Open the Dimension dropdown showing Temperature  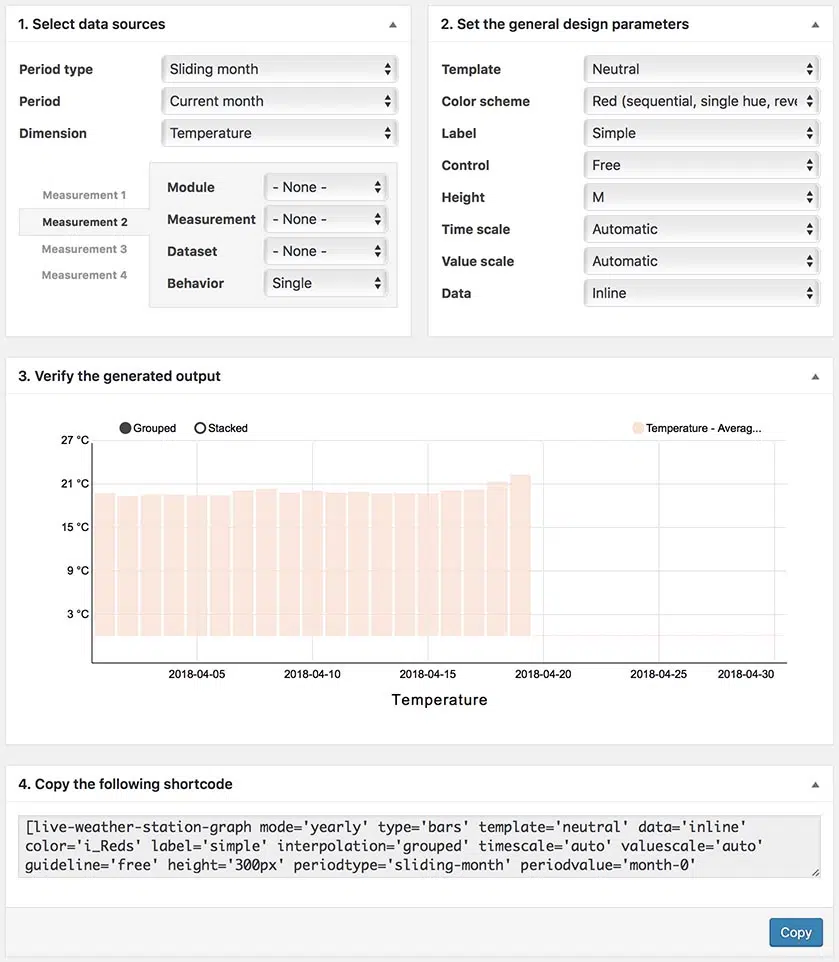coord(280,133)
